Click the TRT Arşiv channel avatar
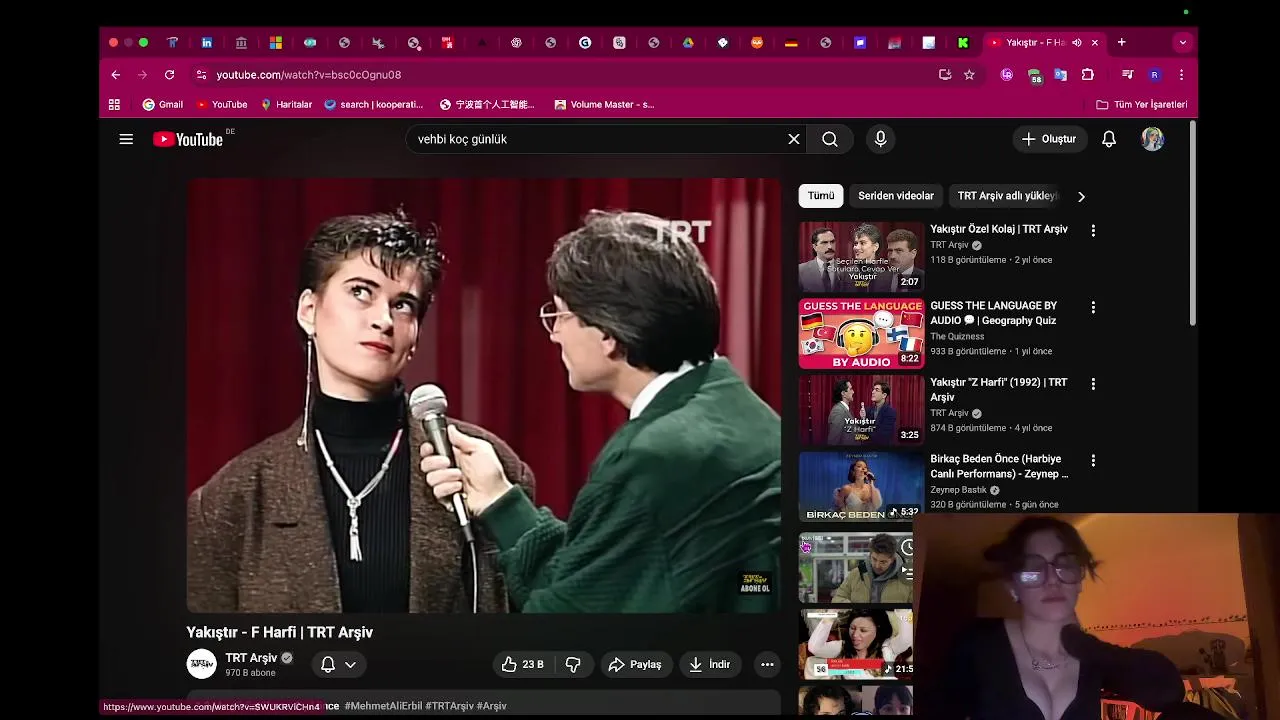Image resolution: width=1280 pixels, height=720 pixels. click(201, 664)
